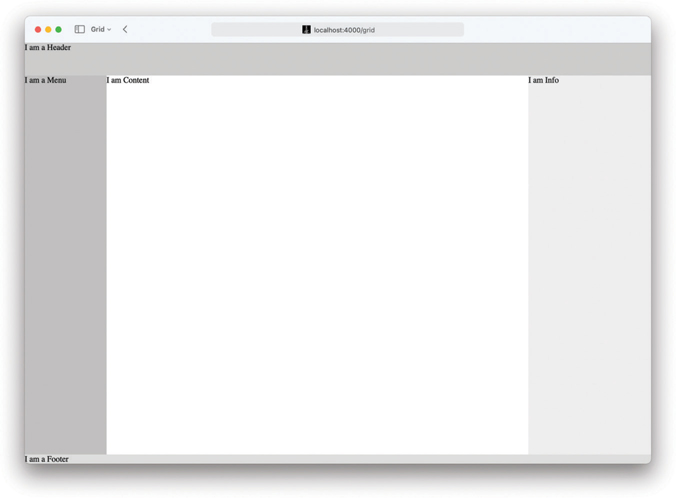Open the Grid tab group label
676x498 pixels.
tap(97, 30)
